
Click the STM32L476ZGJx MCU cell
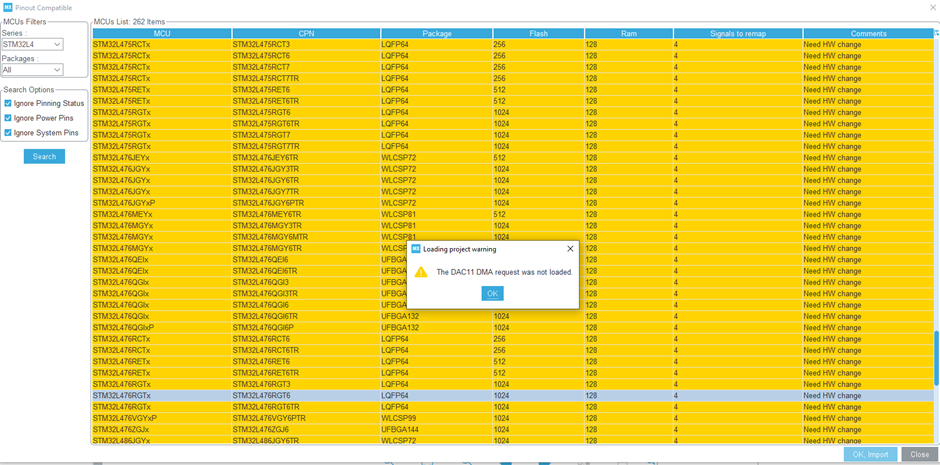pos(162,430)
